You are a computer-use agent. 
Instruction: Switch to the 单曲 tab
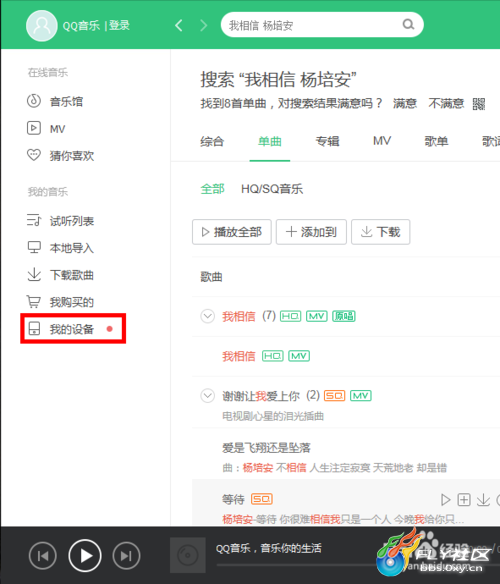pos(270,141)
